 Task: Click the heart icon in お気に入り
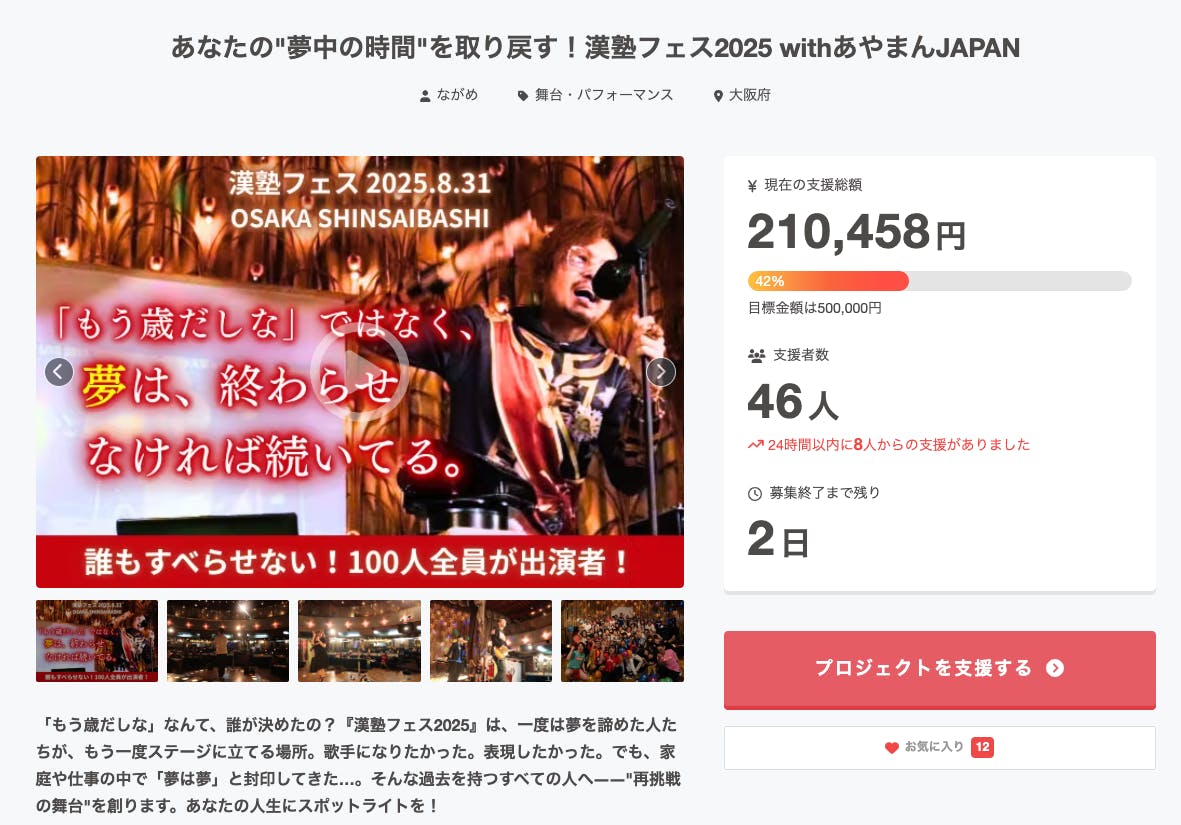[892, 747]
